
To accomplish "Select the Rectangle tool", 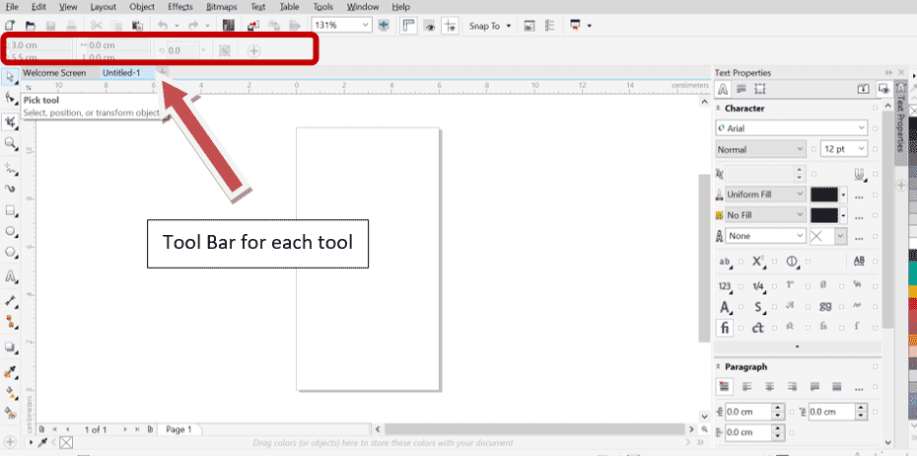I will point(10,211).
